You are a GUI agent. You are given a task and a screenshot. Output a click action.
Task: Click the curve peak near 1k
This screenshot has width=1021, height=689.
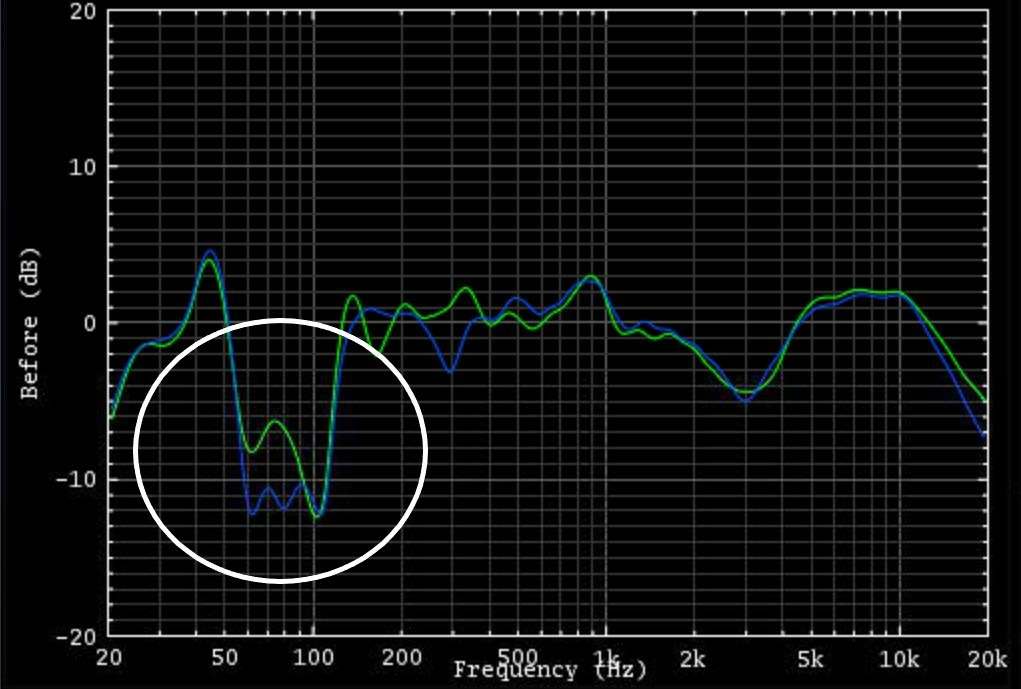(591, 277)
